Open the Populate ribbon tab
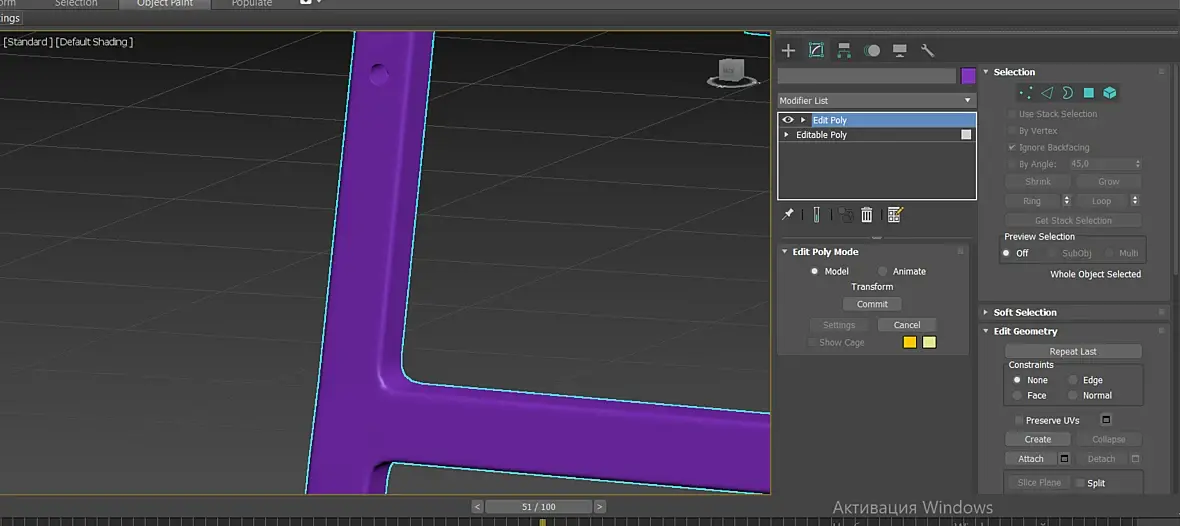Viewport: 1180px width, 526px height. point(251,4)
